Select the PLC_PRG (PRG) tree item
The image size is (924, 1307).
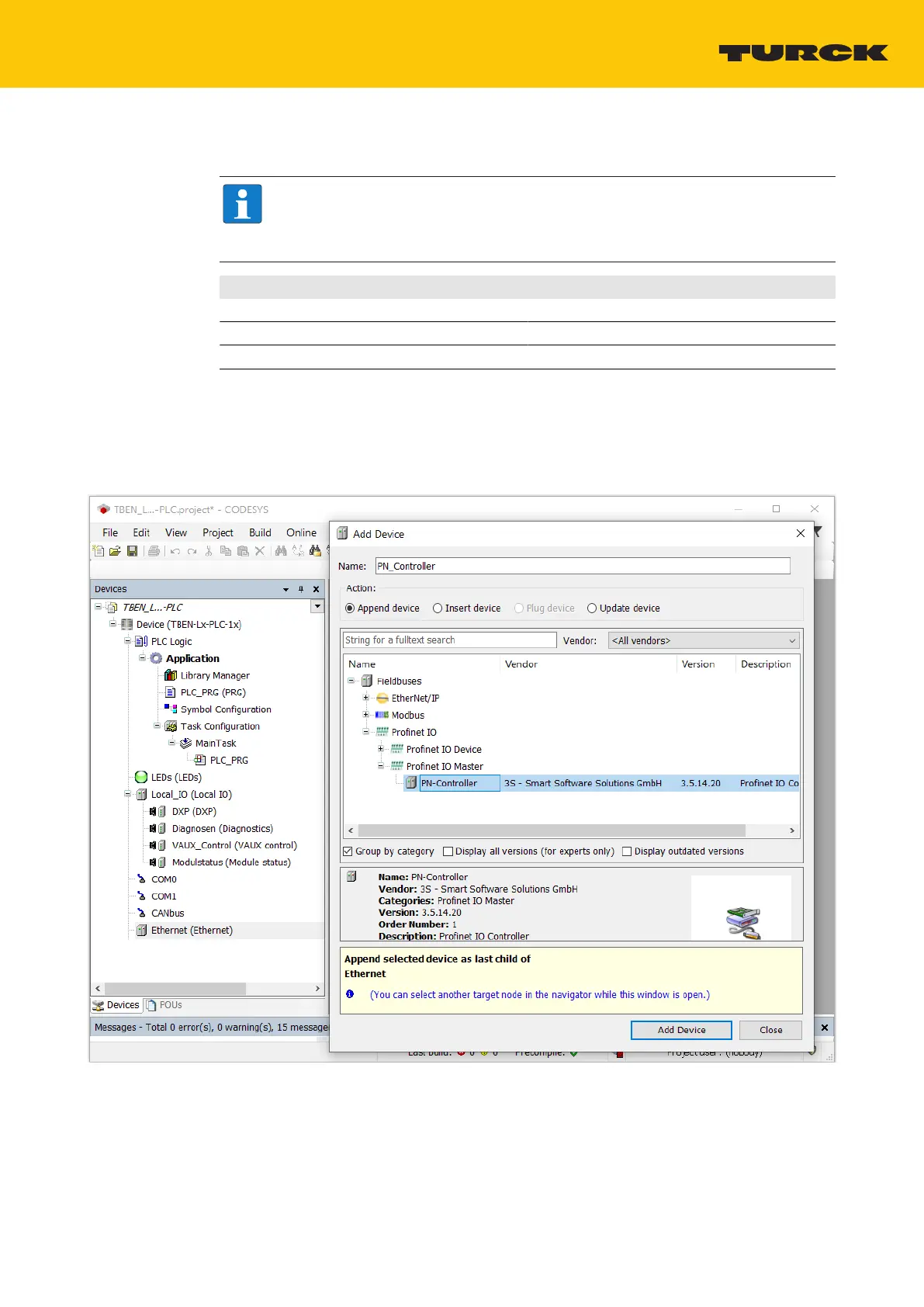tap(213, 692)
